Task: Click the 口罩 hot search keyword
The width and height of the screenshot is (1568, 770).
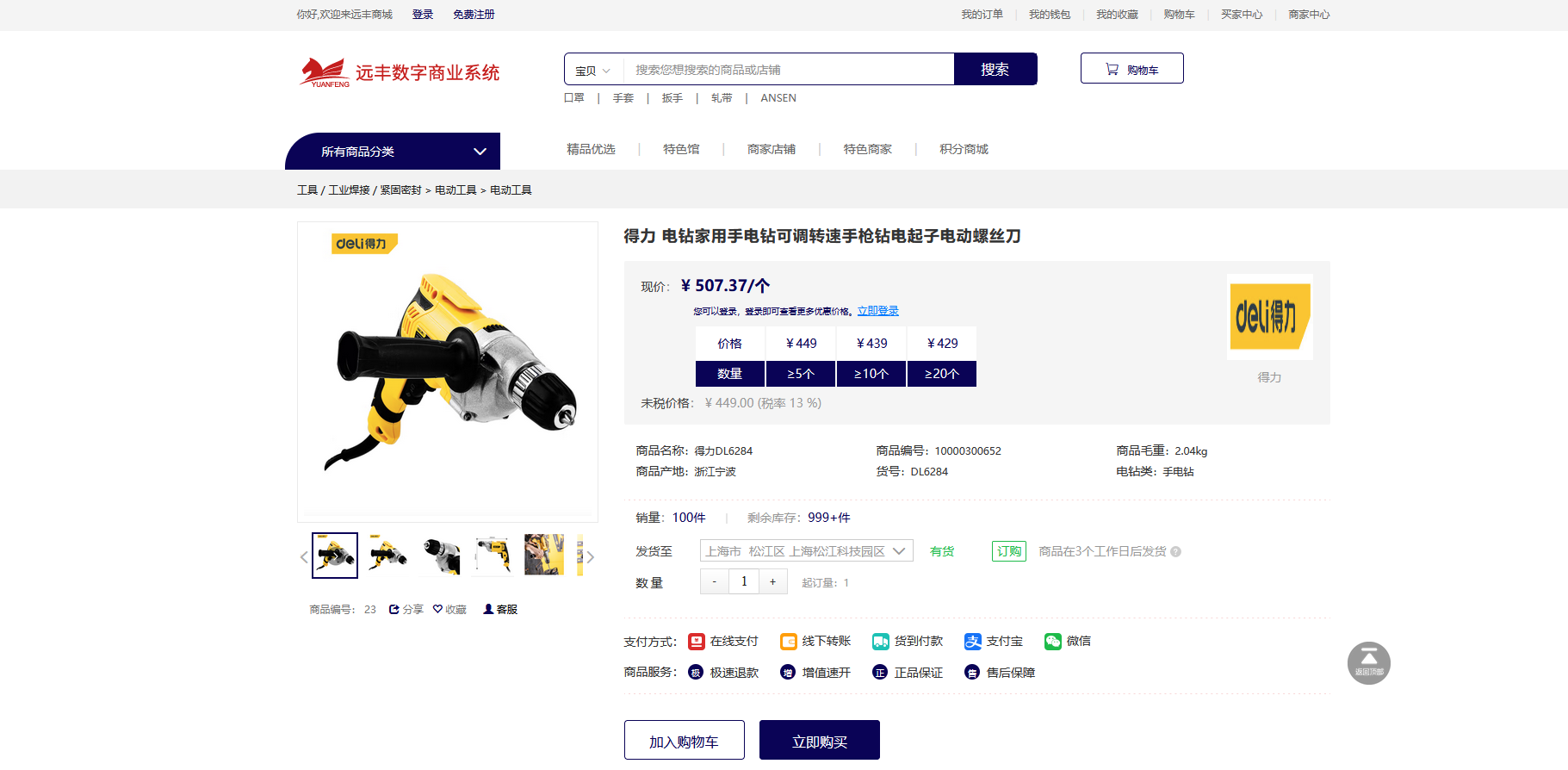Action: 574,98
